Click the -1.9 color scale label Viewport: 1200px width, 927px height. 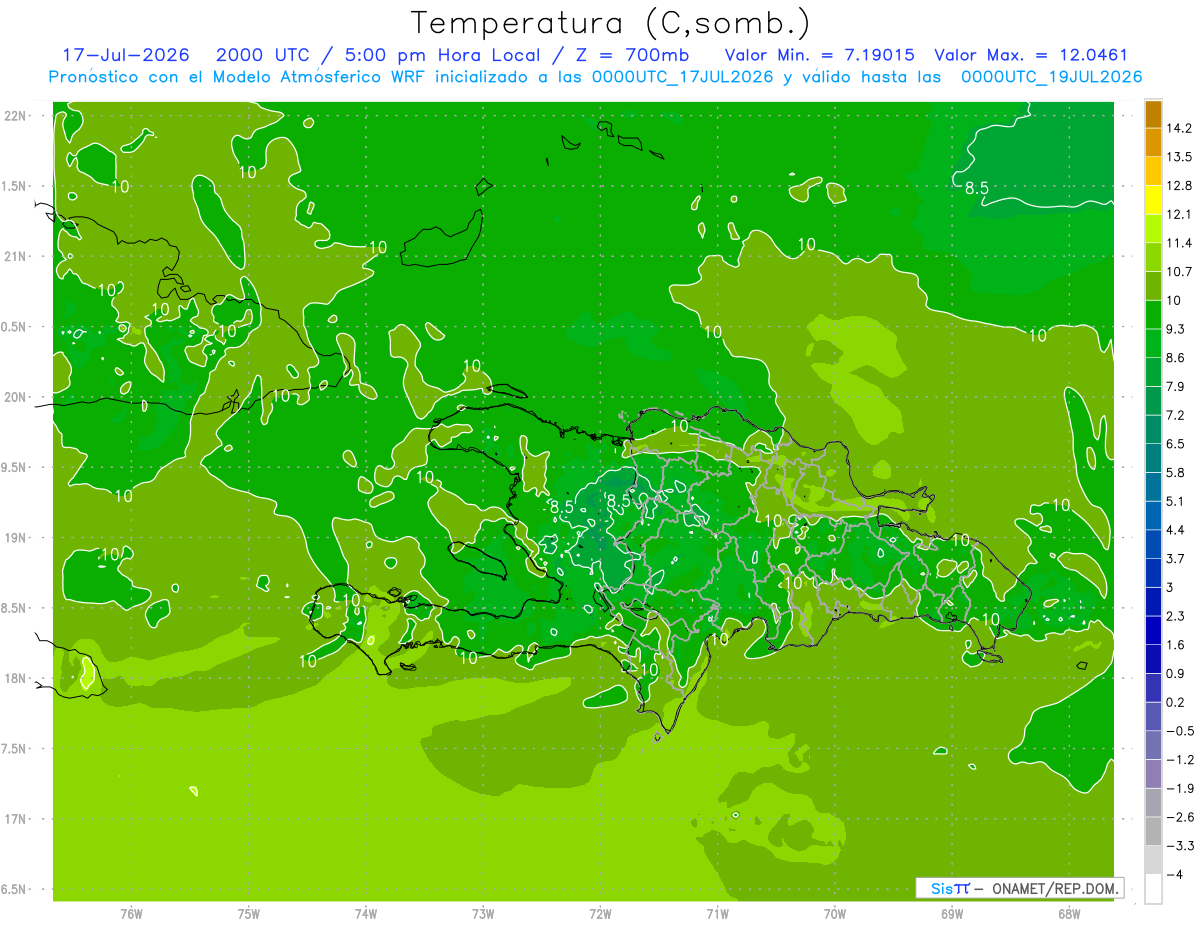[1180, 788]
